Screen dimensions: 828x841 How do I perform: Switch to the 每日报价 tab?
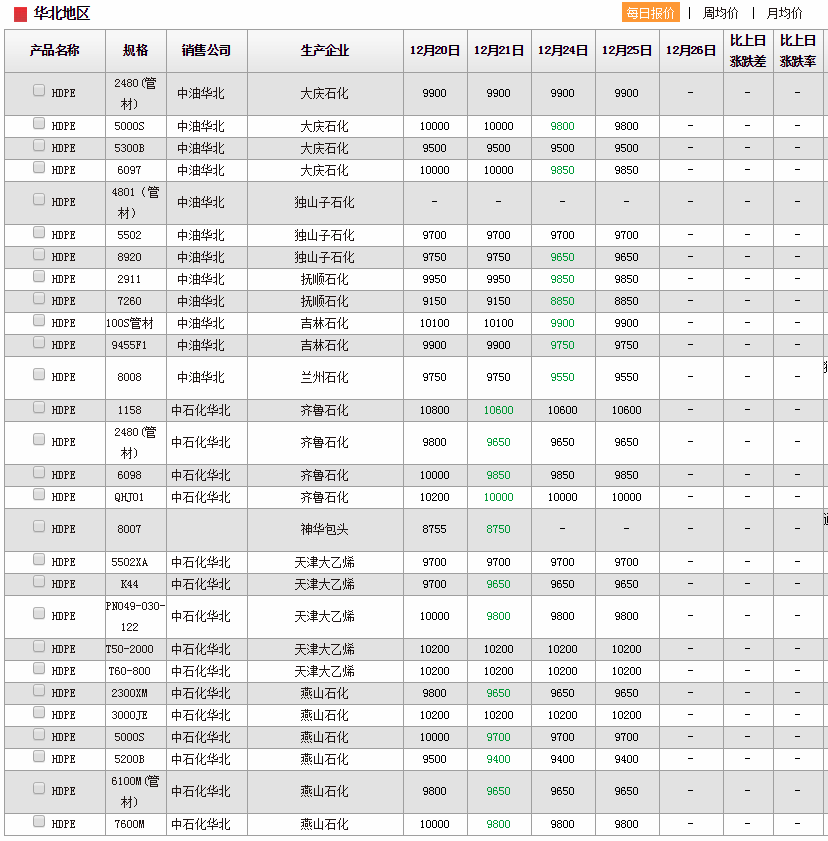[x=650, y=13]
